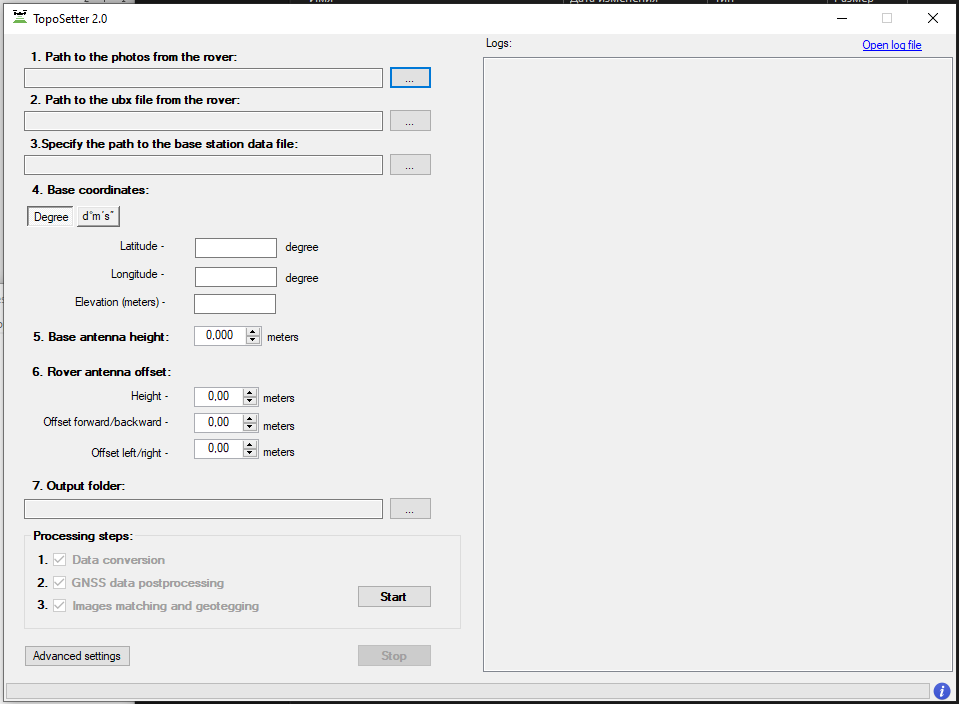This screenshot has height=704, width=959.
Task: Switch coordinates to d°m's" format
Action: [x=99, y=217]
